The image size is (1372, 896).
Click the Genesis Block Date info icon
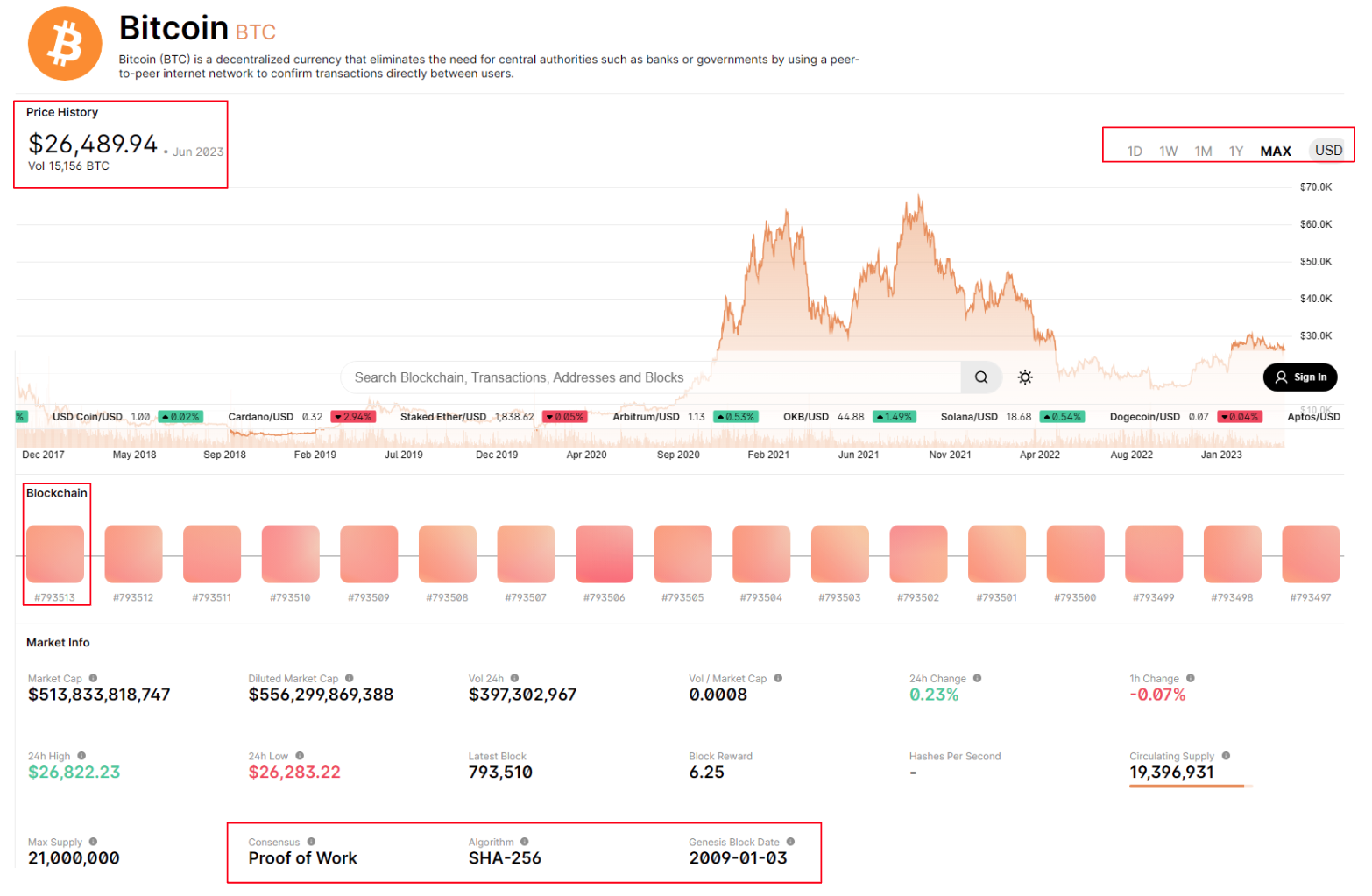click(790, 842)
